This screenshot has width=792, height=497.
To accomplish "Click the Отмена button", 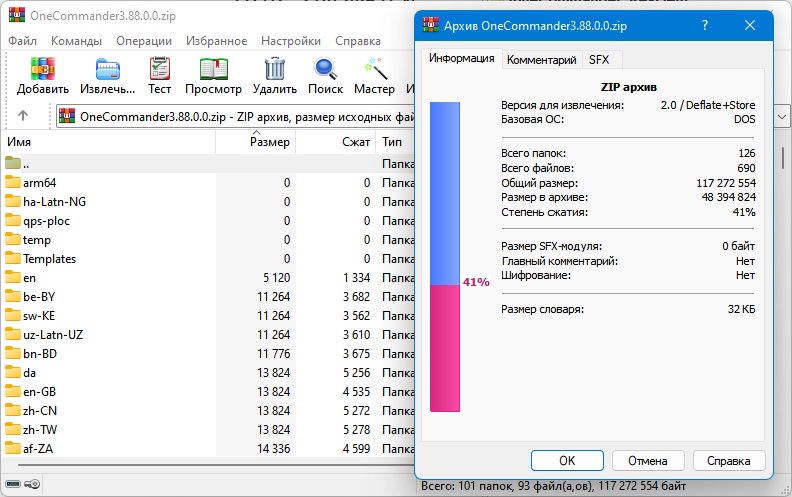I will pyautogui.click(x=648, y=461).
